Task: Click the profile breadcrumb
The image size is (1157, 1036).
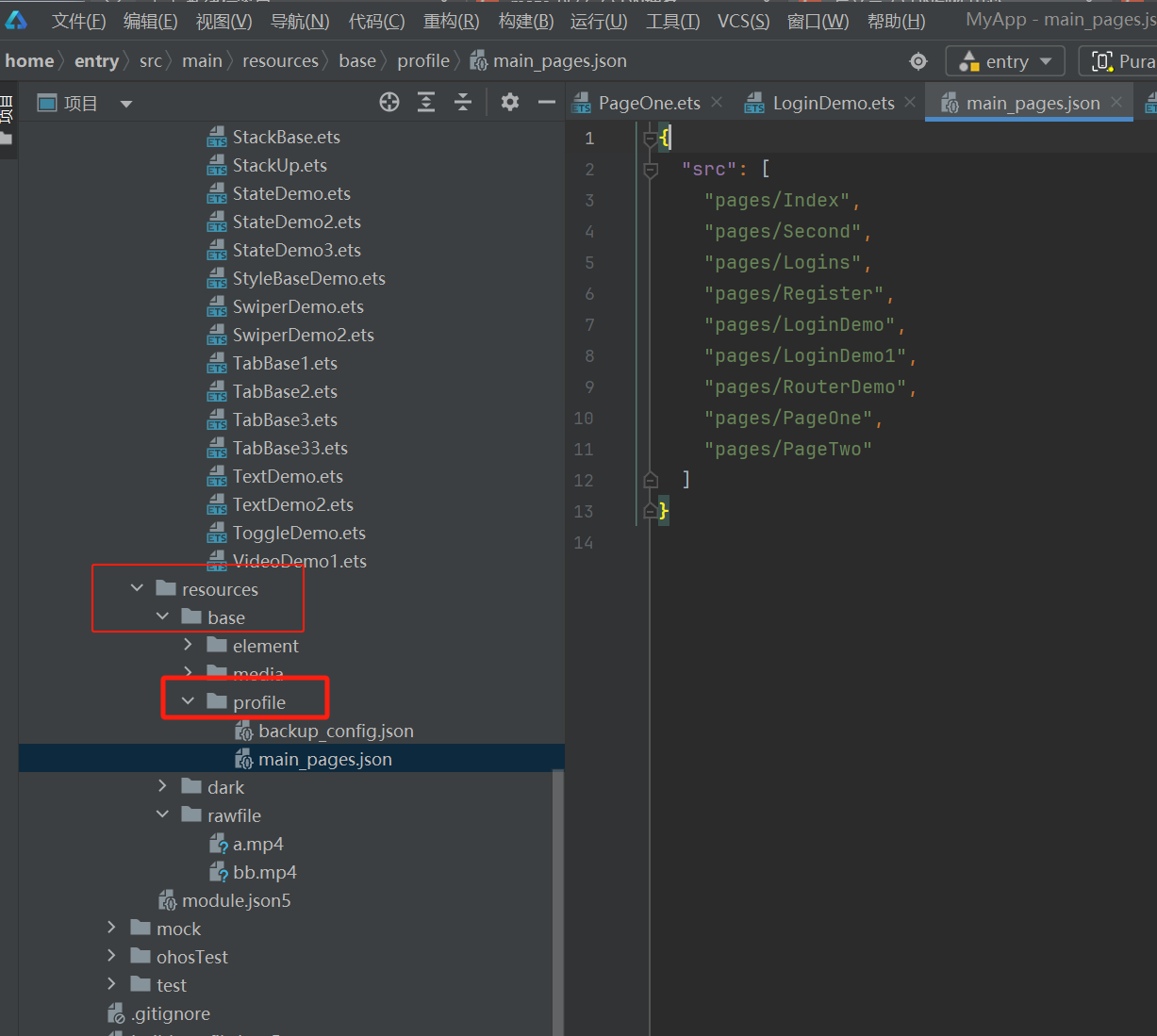Action: (423, 61)
